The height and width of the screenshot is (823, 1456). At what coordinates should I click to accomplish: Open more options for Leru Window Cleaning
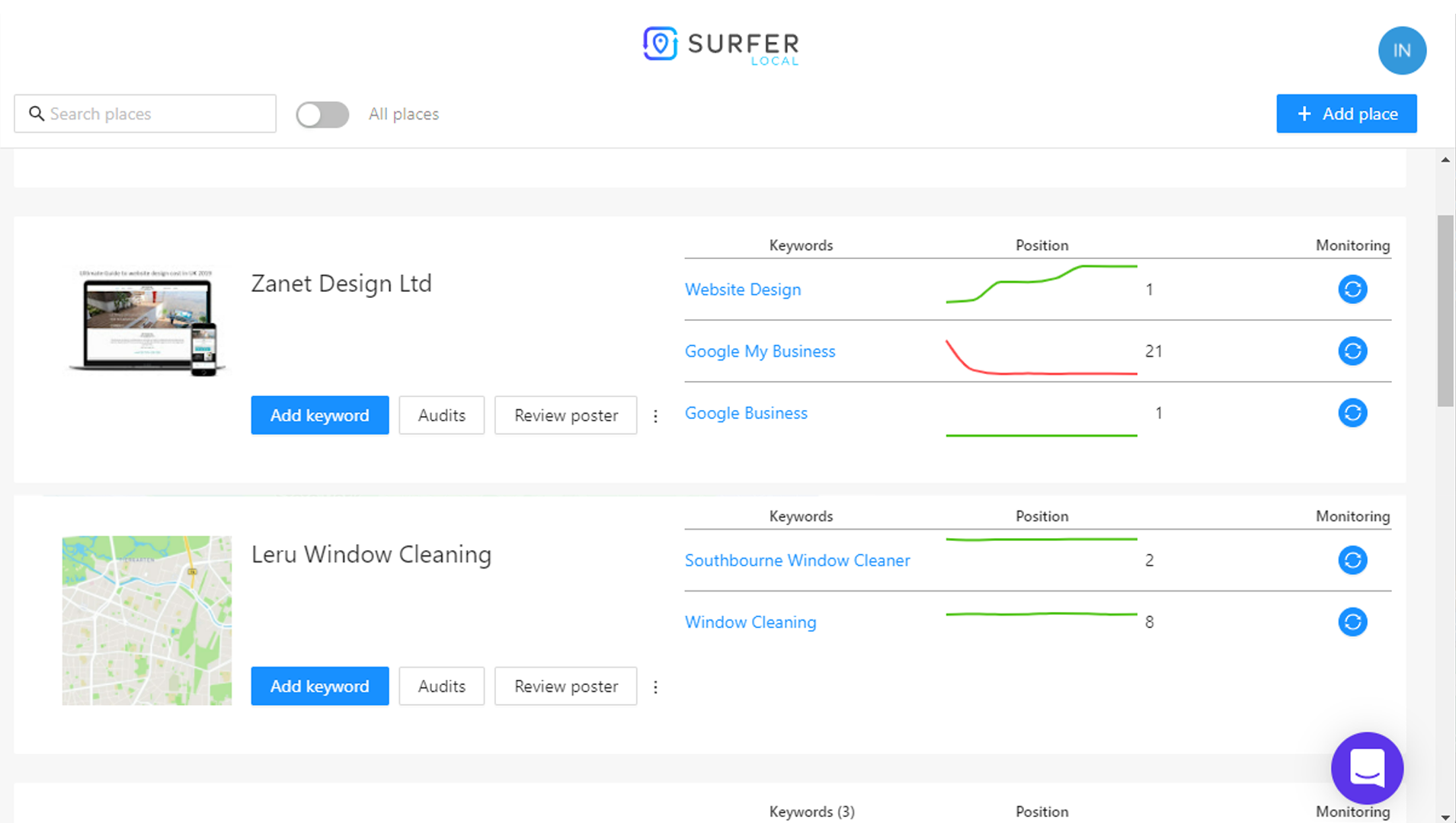pos(655,687)
